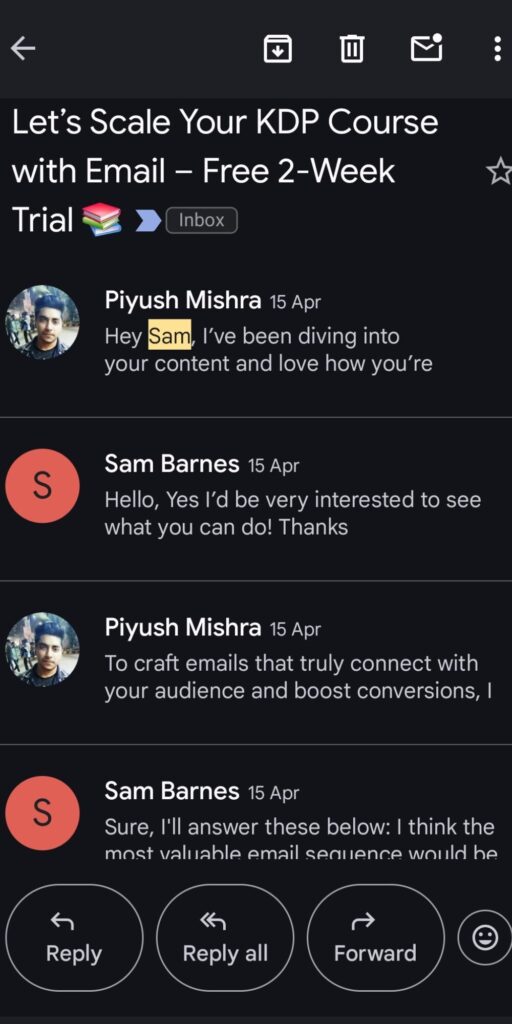Star this email thread
Screen dimensions: 512x1024
coord(500,171)
